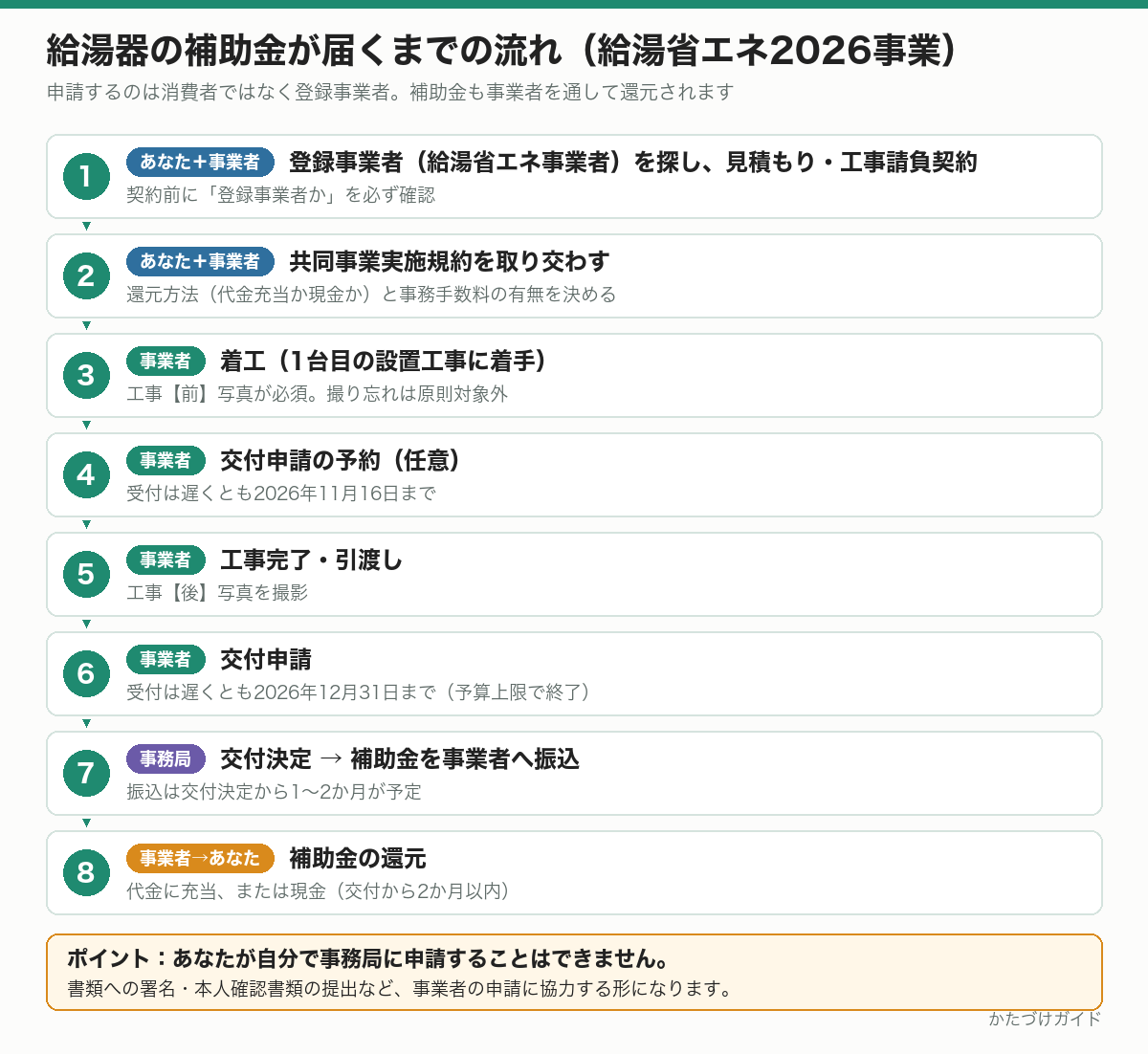1148x1054 pixels.
Task: Click the green step 5 number circle
Action: coord(86,575)
